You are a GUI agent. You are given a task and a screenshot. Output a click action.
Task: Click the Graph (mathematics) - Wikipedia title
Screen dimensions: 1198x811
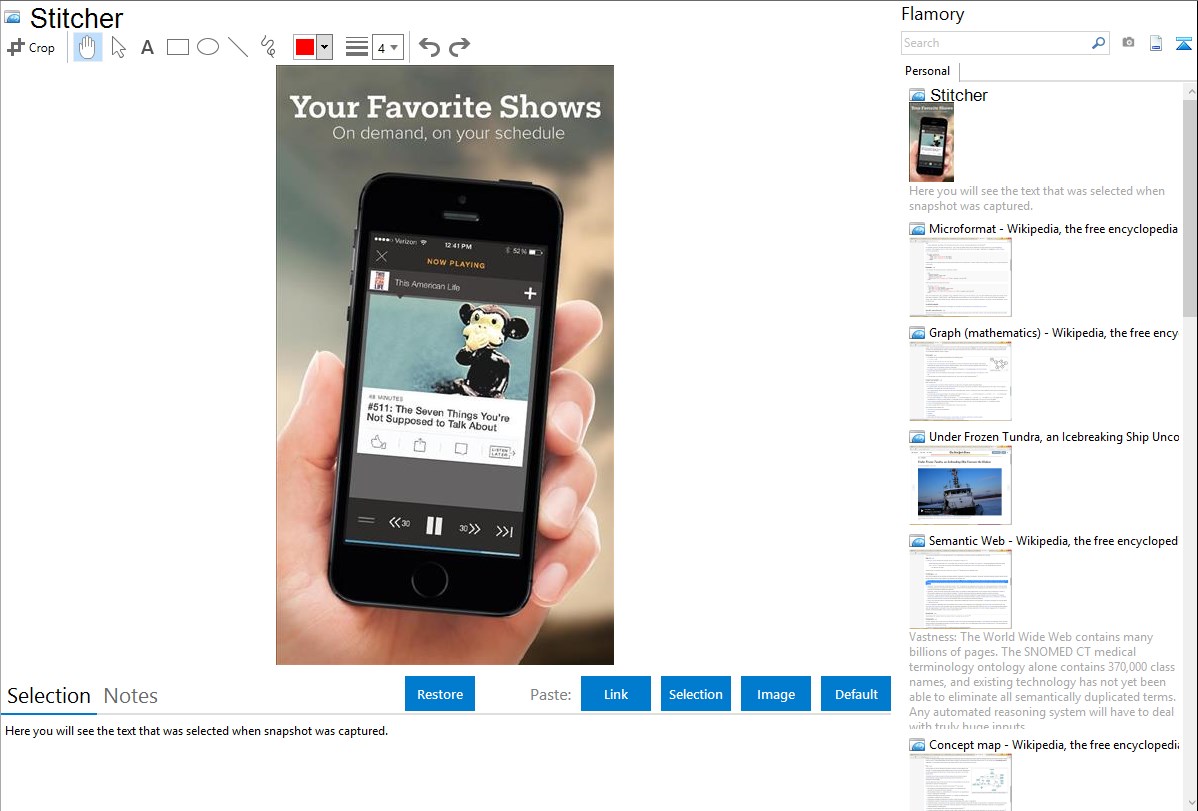(x=1053, y=333)
